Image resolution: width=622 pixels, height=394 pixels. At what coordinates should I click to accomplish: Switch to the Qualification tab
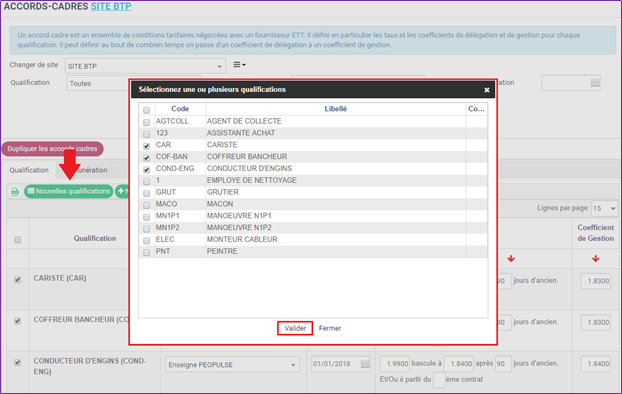click(29, 170)
